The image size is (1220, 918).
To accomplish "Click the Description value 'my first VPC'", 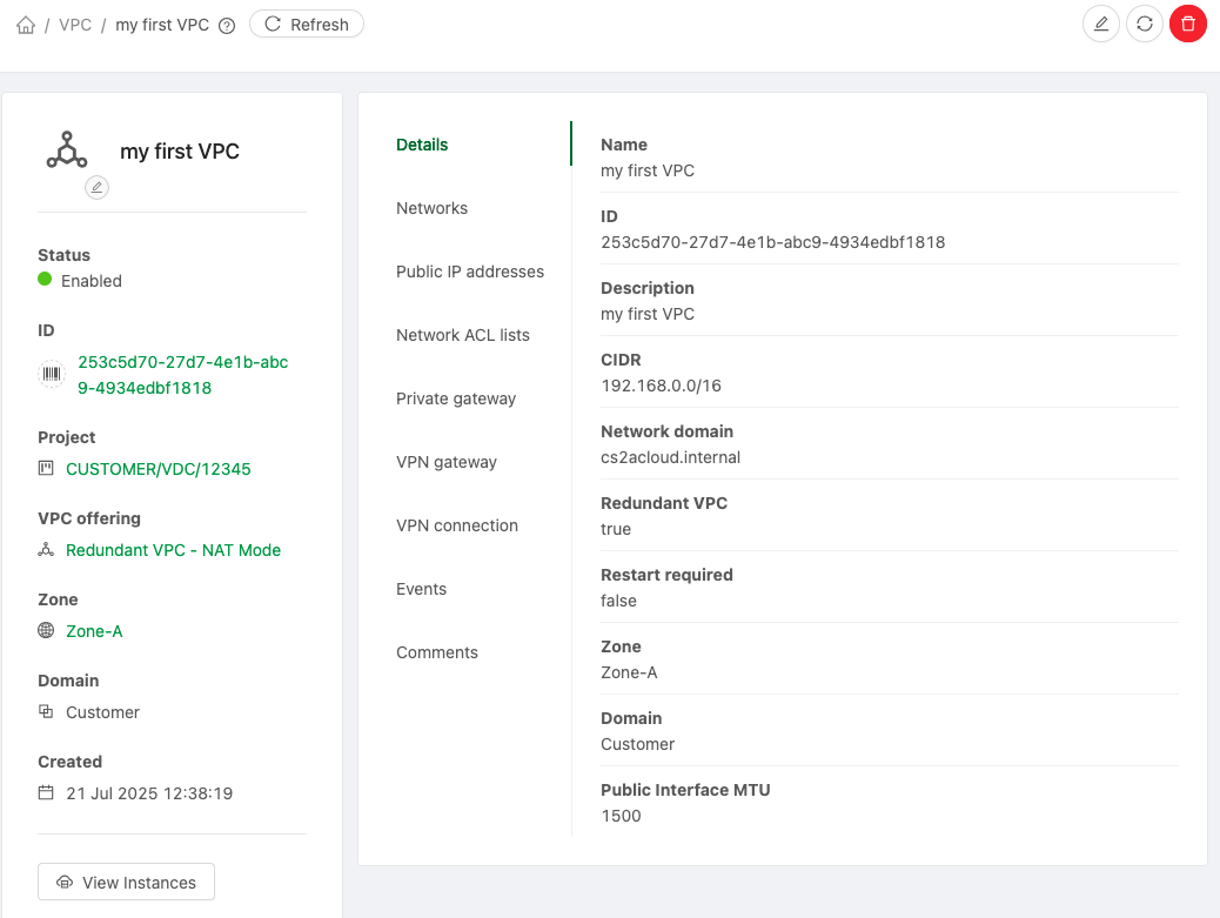I will (x=647, y=314).
